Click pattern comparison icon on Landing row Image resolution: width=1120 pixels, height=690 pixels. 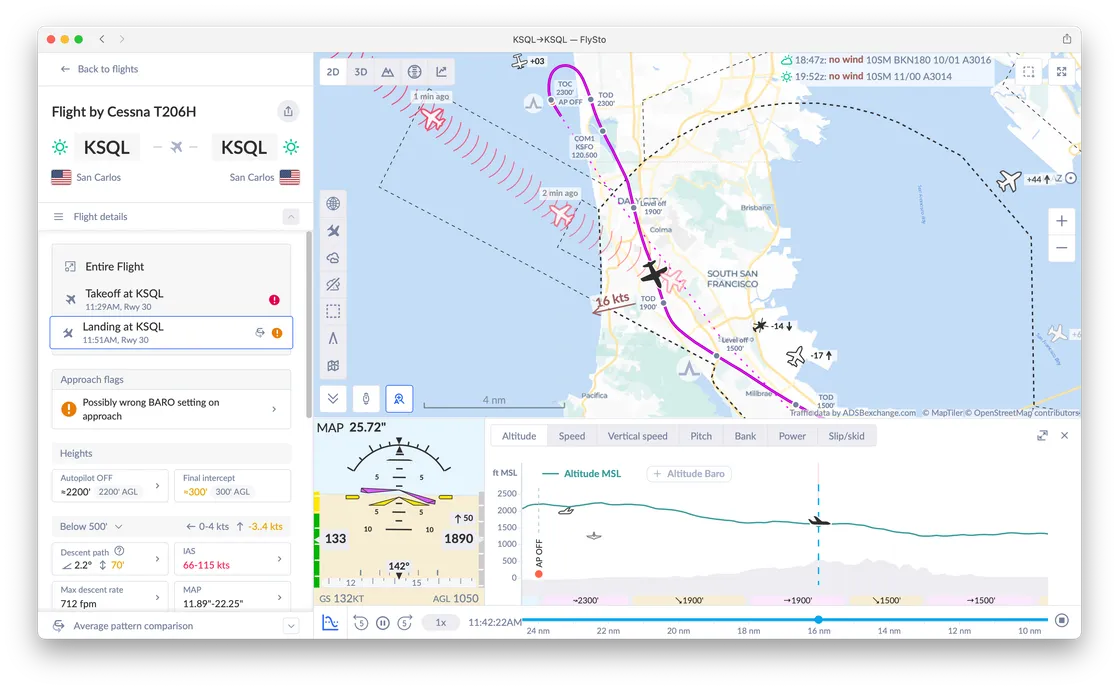click(x=260, y=333)
